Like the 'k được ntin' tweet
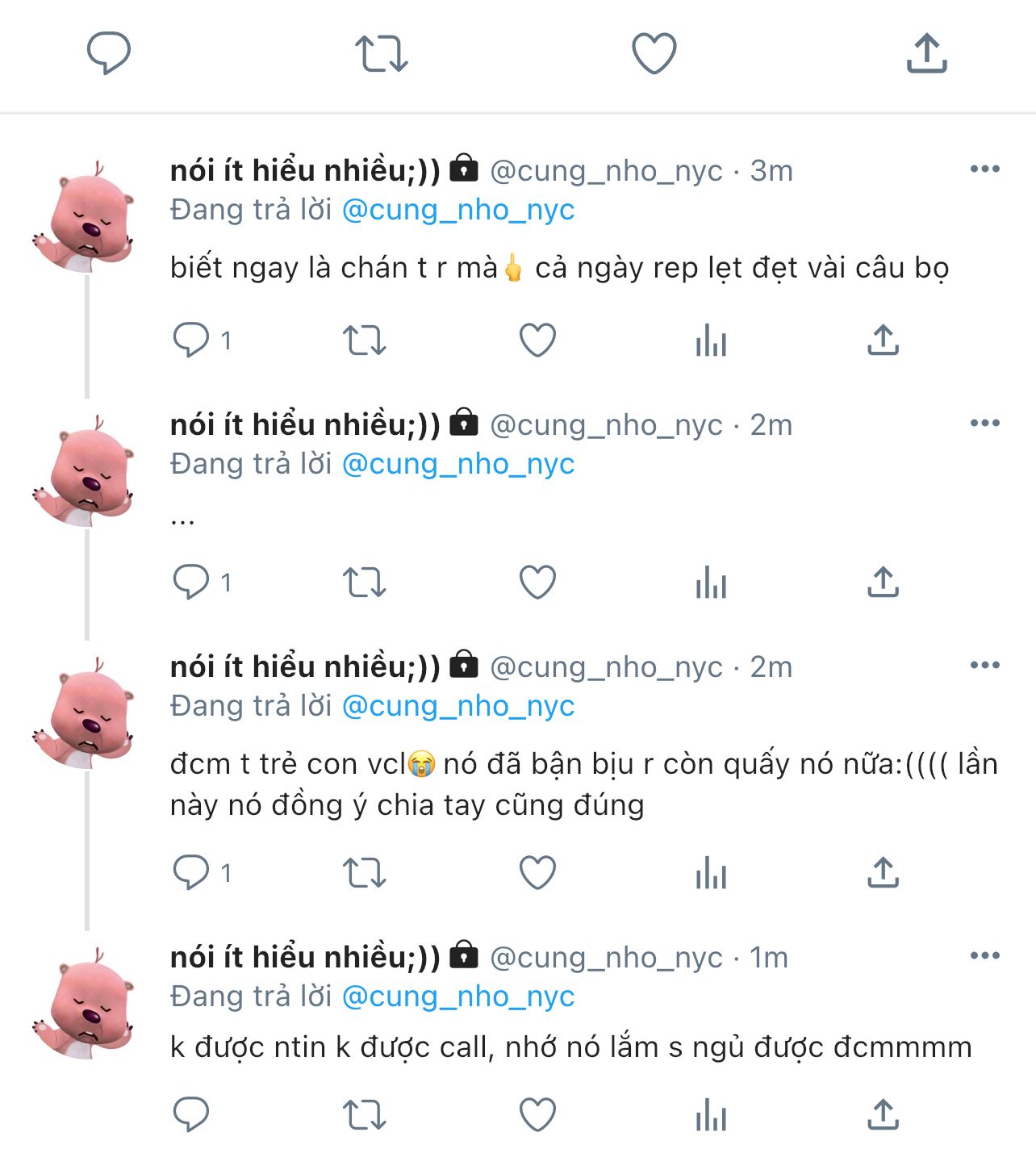1036x1149 pixels. (x=537, y=1115)
